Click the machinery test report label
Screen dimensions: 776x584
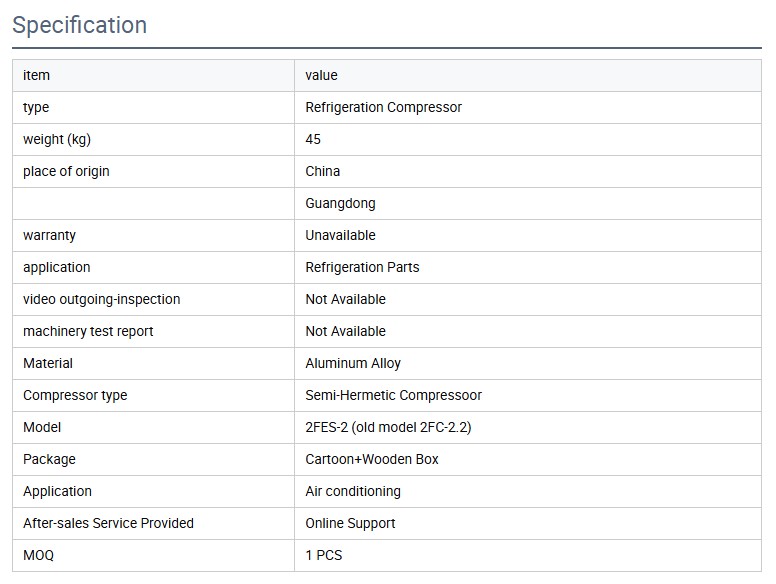(x=88, y=331)
